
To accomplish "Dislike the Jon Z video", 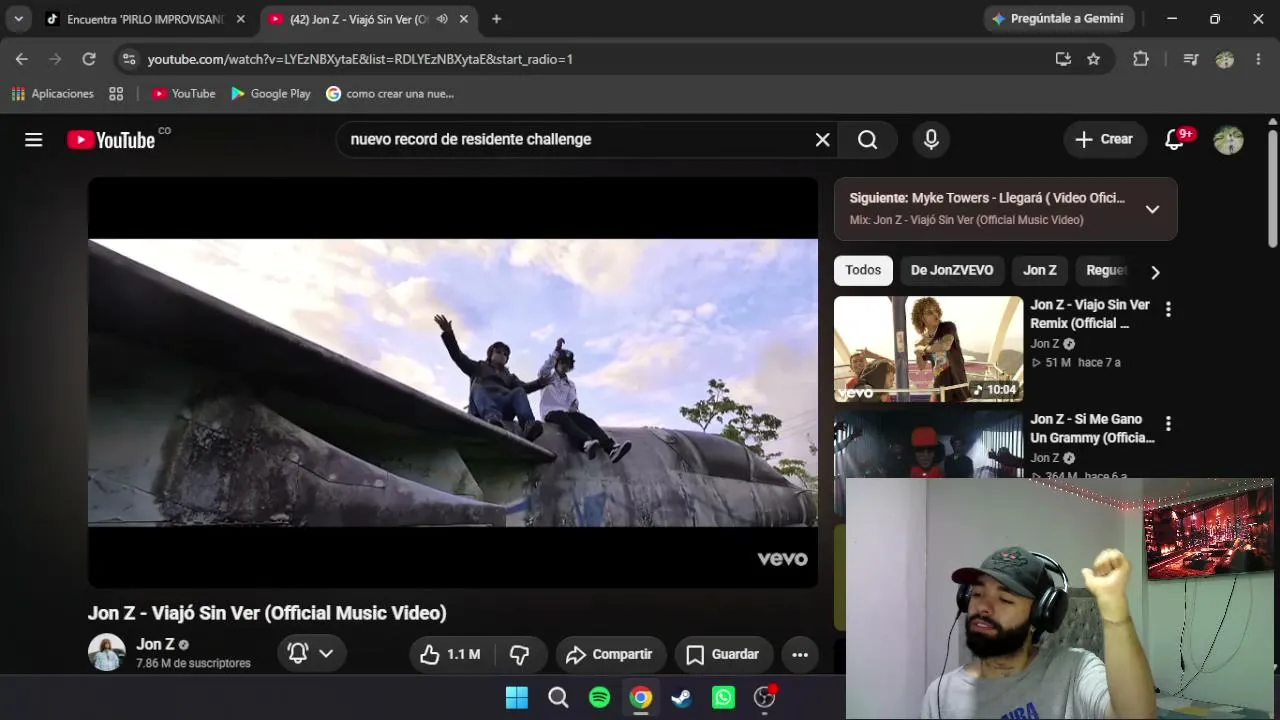I will coord(520,654).
